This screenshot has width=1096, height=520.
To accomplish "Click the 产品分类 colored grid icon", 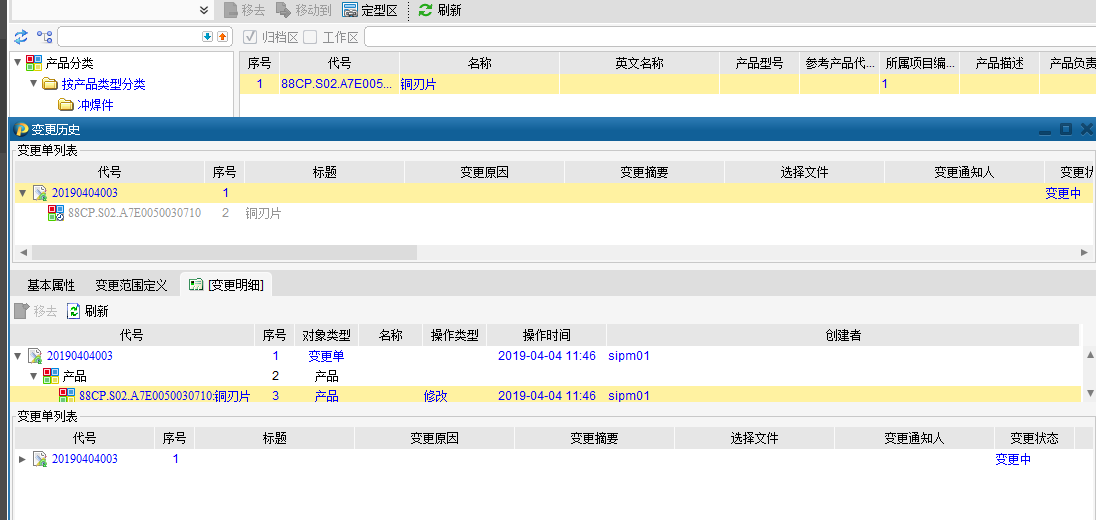I will tap(34, 63).
